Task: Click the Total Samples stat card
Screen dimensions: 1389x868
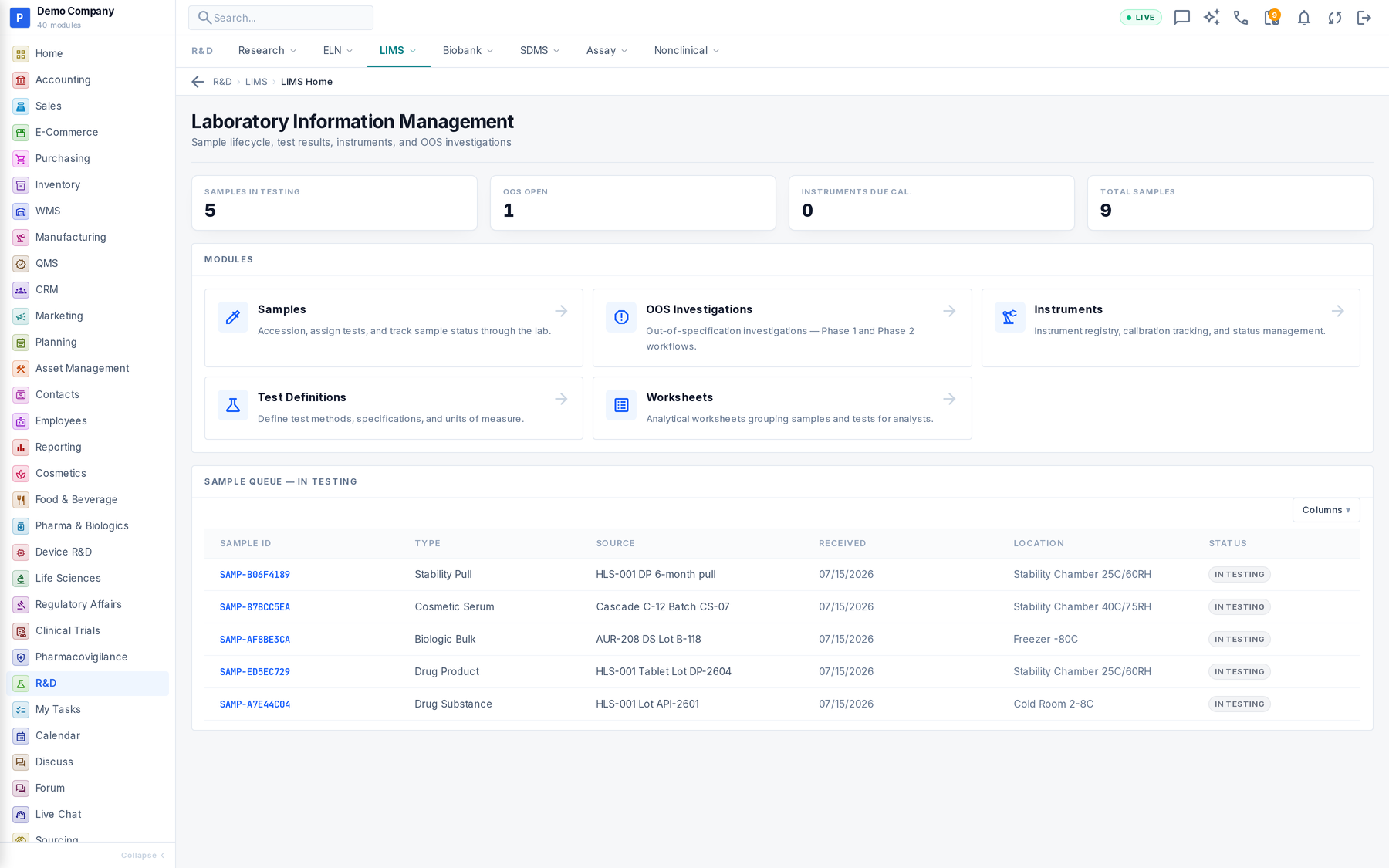Action: (1230, 203)
